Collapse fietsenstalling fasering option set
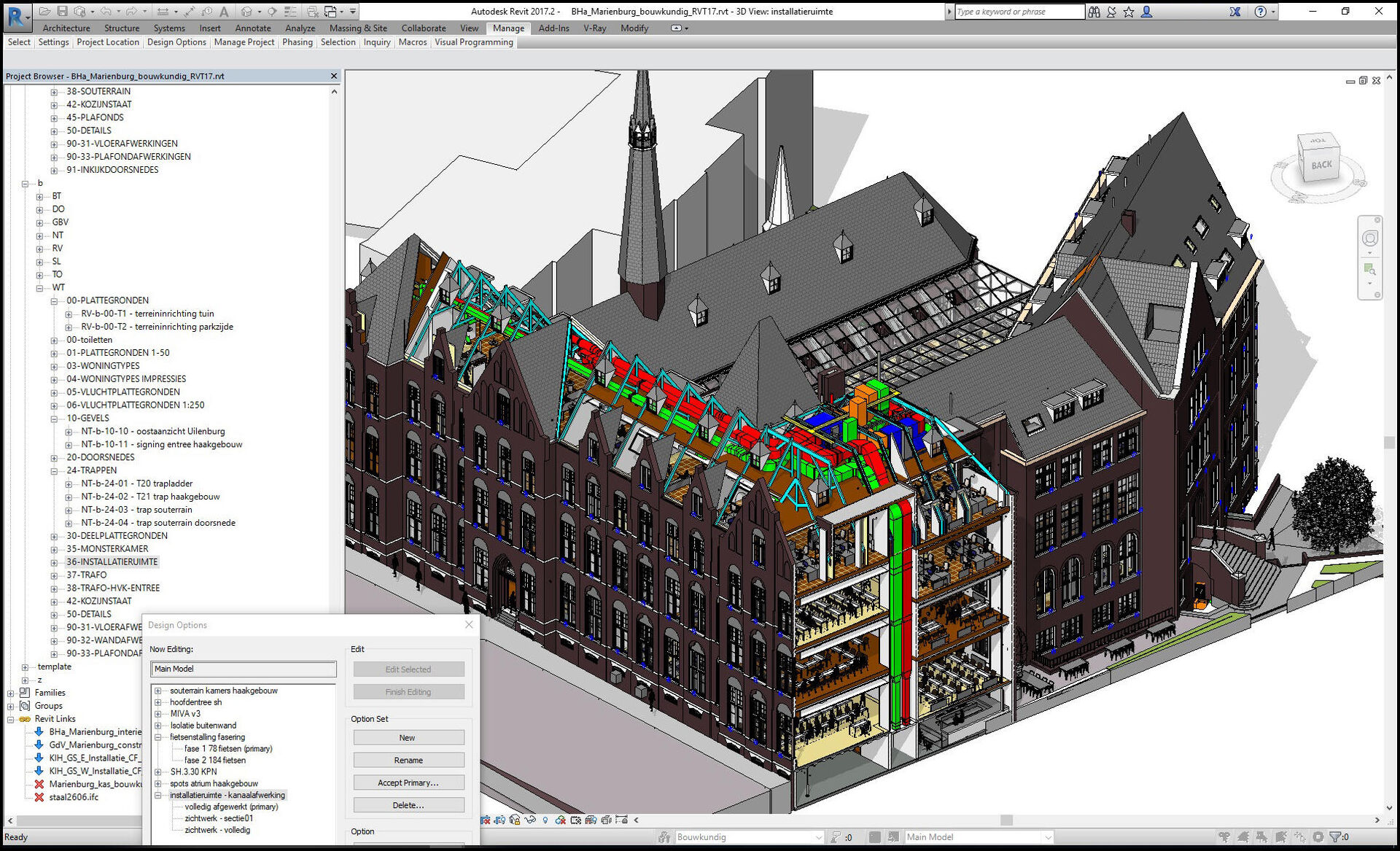The image size is (1400, 851). (x=158, y=737)
